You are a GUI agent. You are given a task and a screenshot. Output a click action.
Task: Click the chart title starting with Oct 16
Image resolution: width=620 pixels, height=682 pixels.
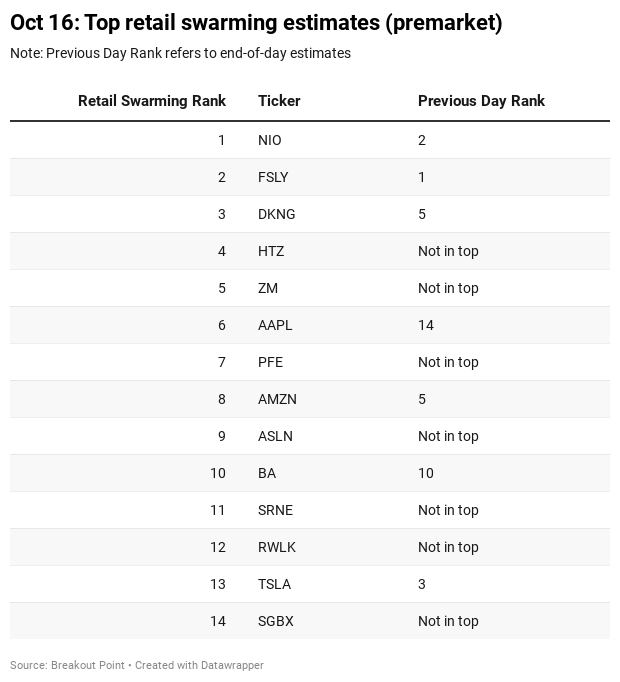256,23
